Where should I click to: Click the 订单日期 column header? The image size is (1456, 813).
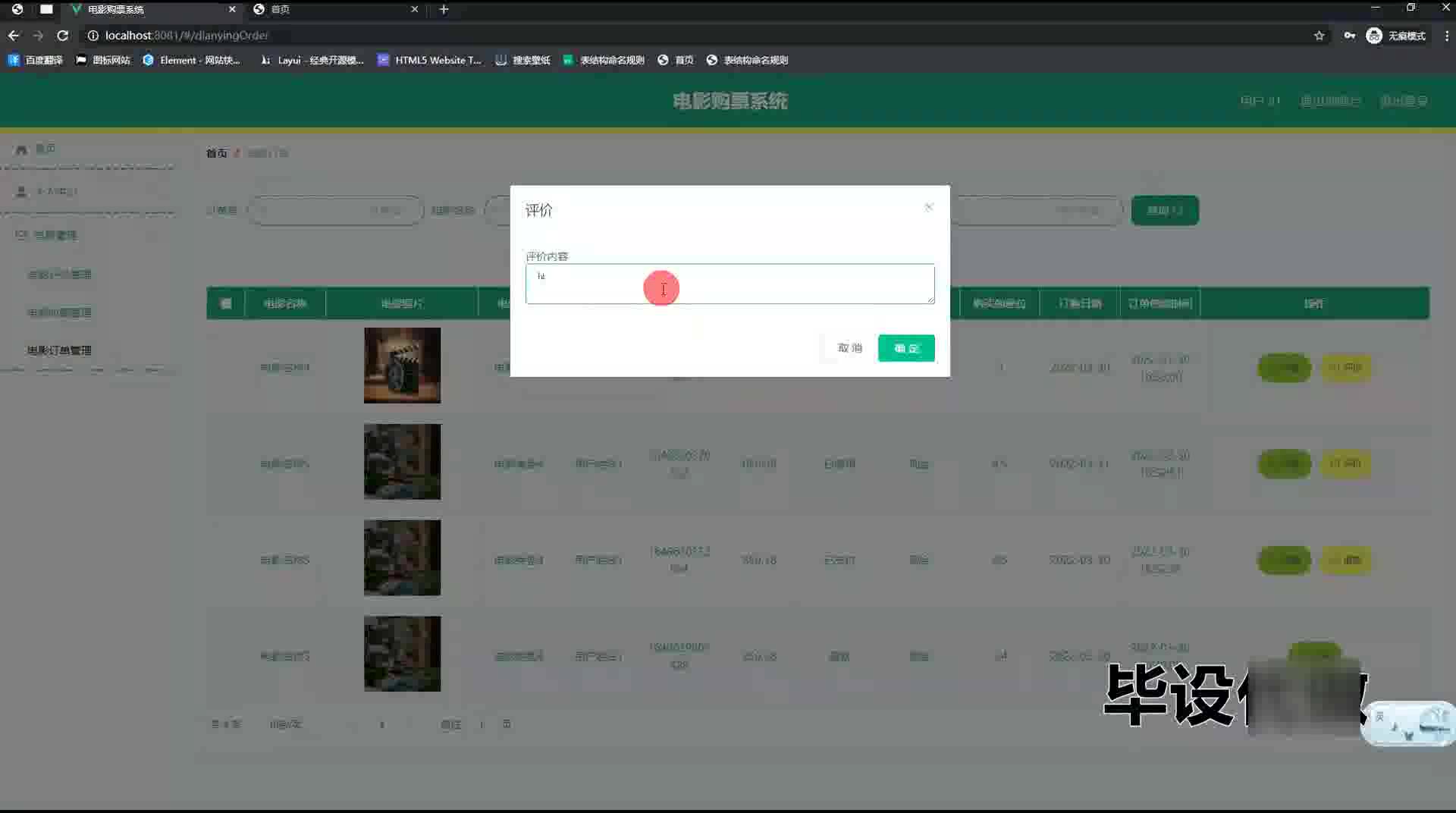[x=1080, y=303]
